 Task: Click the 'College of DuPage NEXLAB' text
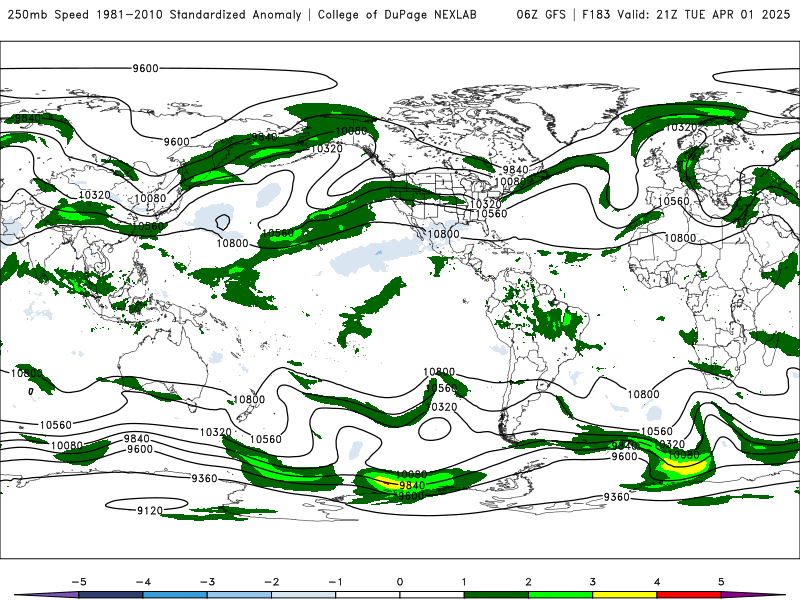click(x=397, y=14)
